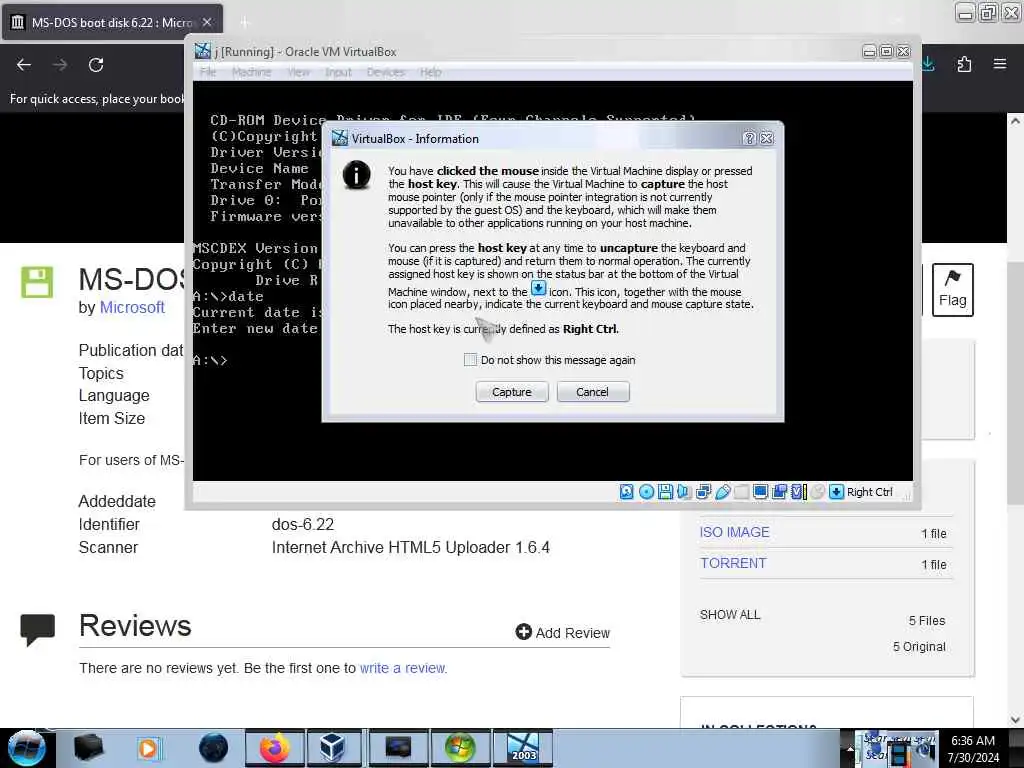Click SHOW ALL files link
This screenshot has height=768, width=1024.
point(729,615)
